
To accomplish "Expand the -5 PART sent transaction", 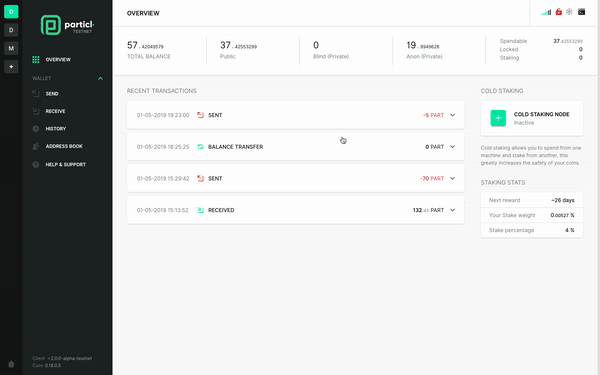I will pyautogui.click(x=452, y=115).
